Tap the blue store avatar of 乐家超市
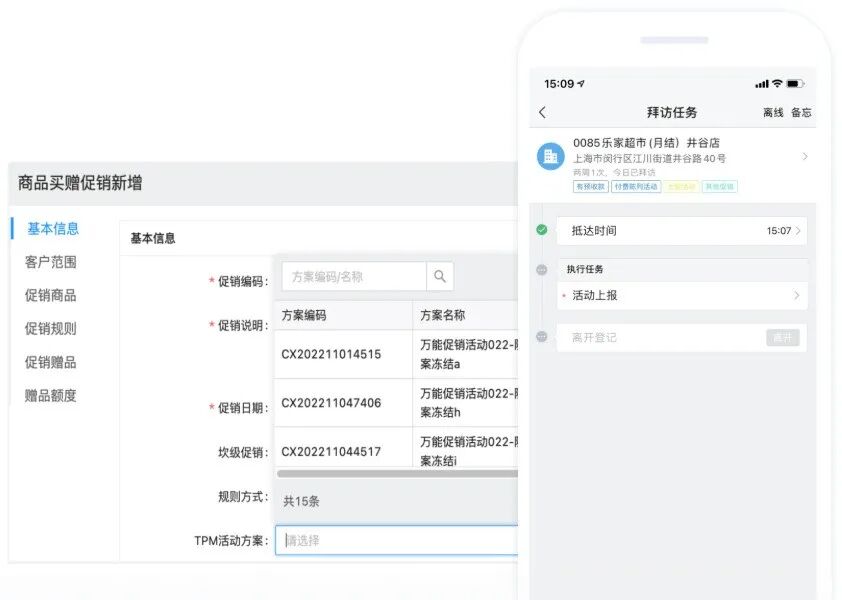The image size is (842, 600). click(x=549, y=156)
